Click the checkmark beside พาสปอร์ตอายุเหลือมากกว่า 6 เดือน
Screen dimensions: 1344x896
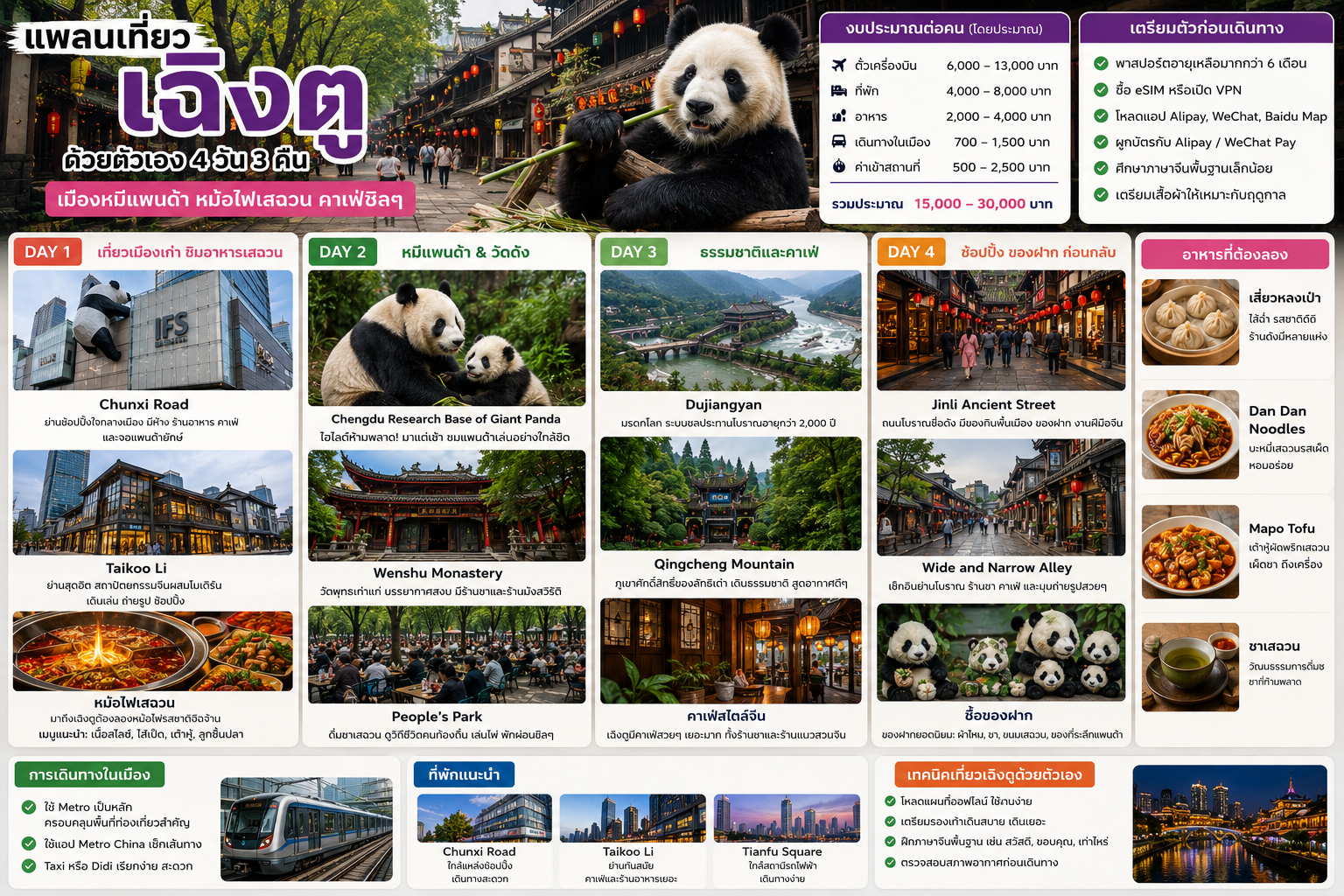pyautogui.click(x=1102, y=63)
